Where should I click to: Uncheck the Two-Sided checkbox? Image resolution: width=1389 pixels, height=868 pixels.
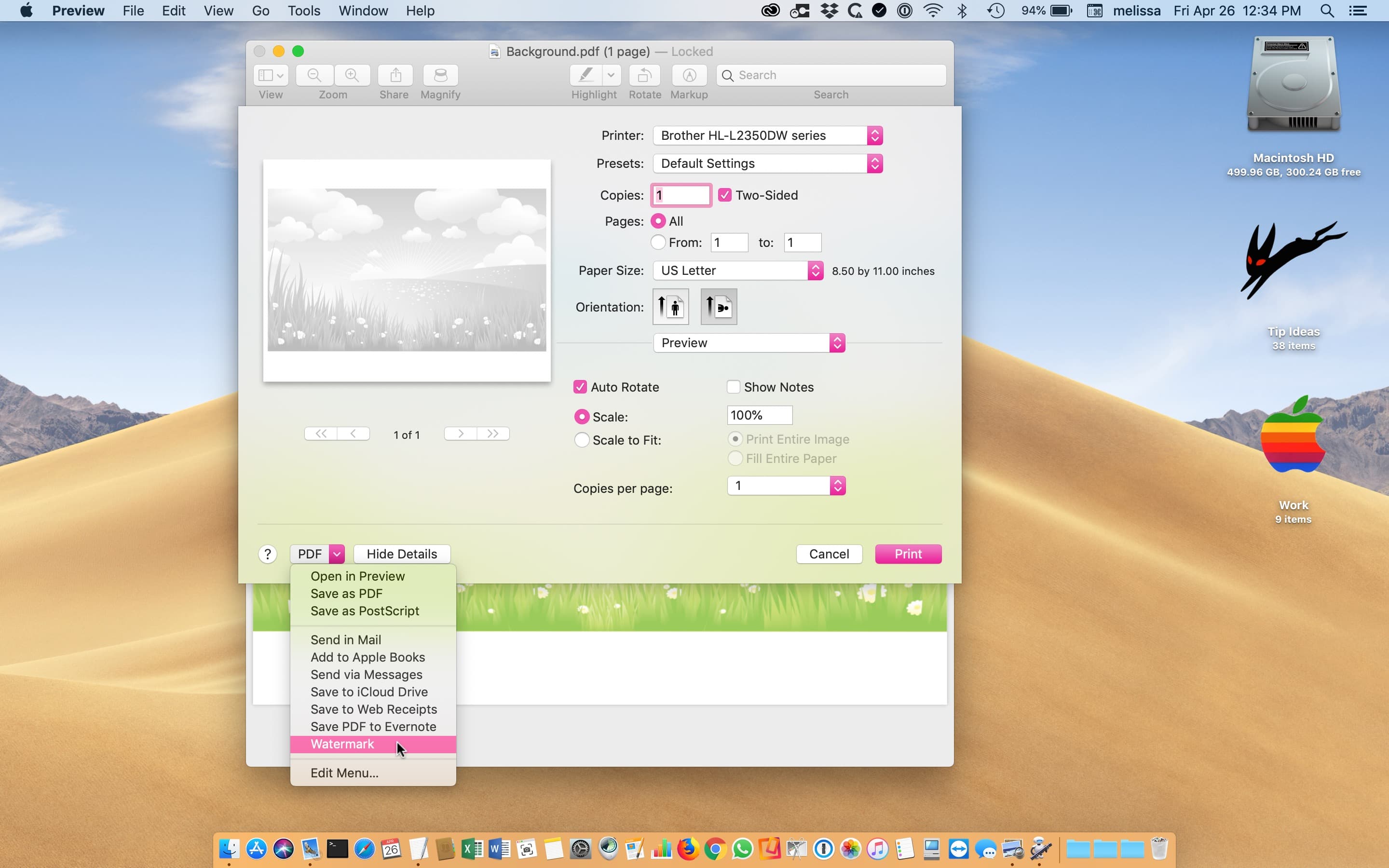pyautogui.click(x=725, y=195)
